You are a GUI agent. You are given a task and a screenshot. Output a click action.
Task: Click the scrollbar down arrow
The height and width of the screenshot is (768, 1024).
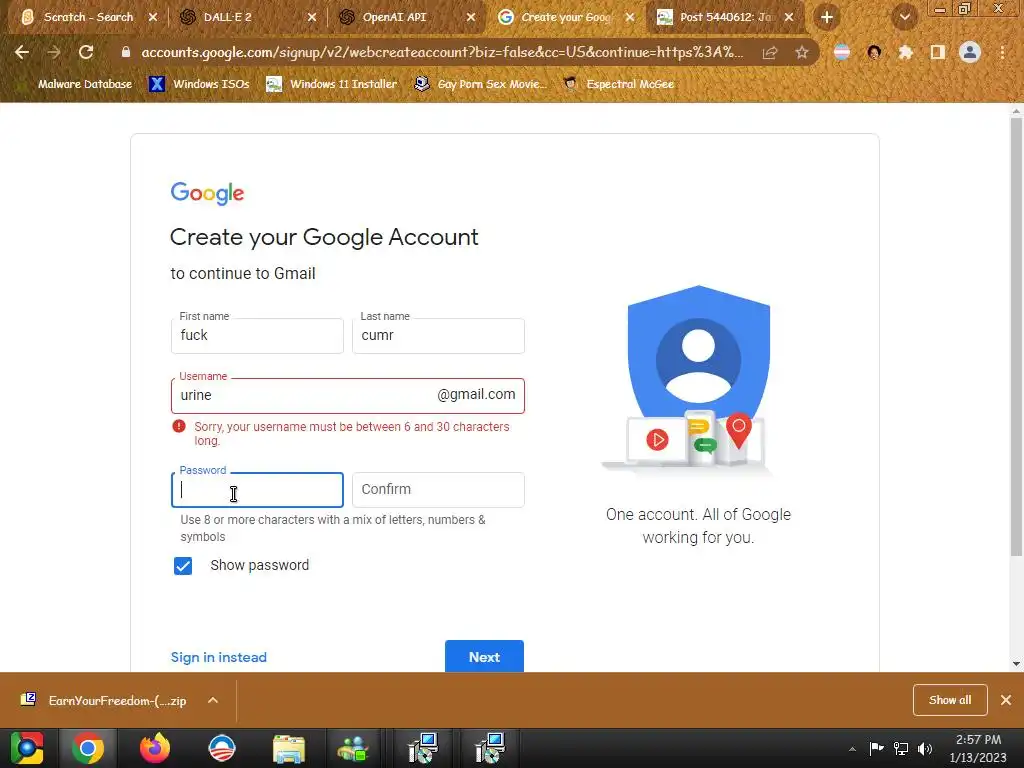(1016, 664)
